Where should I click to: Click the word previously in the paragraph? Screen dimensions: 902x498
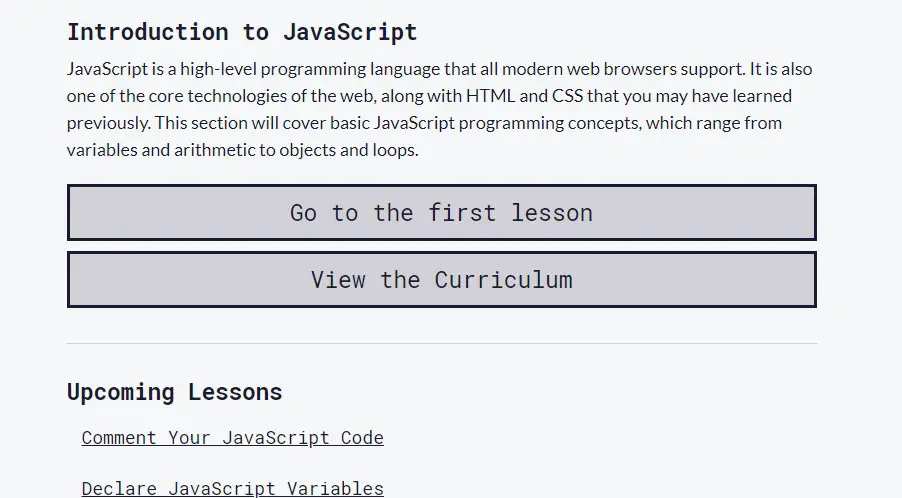pyautogui.click(x=109, y=124)
